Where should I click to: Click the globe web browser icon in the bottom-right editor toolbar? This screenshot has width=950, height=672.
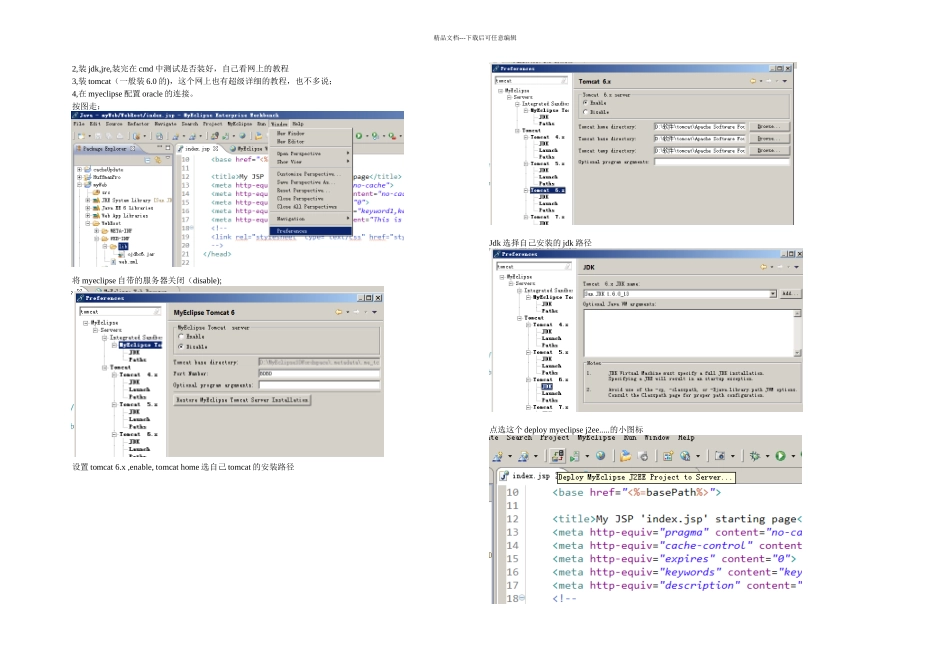600,456
